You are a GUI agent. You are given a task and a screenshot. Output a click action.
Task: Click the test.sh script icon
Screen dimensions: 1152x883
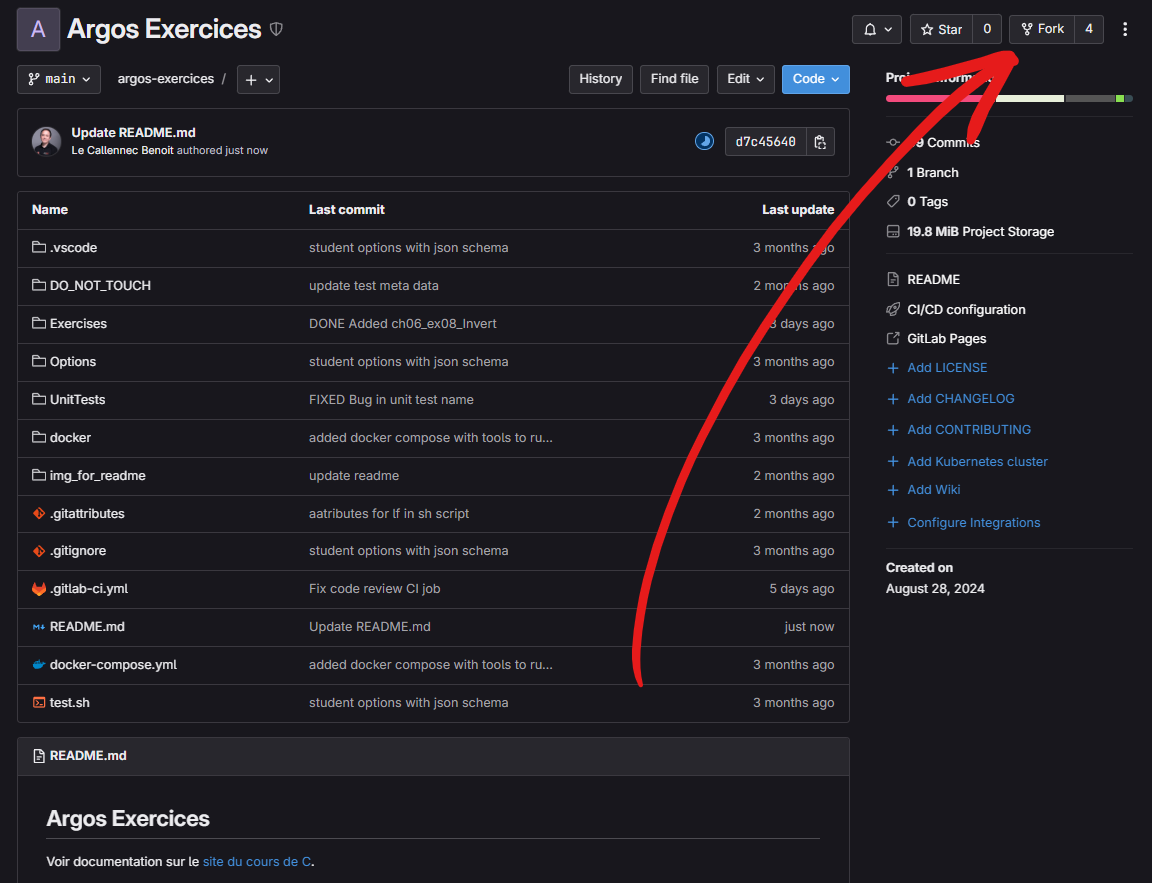click(39, 703)
